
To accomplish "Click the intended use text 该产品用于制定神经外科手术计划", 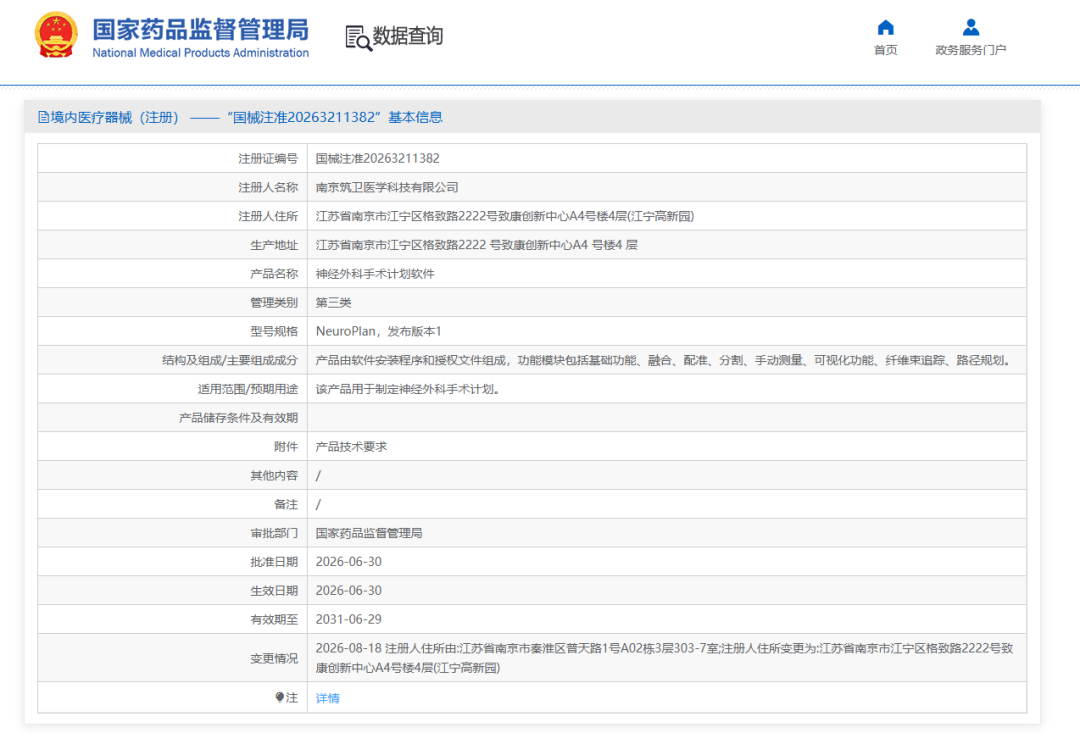I will (x=408, y=389).
